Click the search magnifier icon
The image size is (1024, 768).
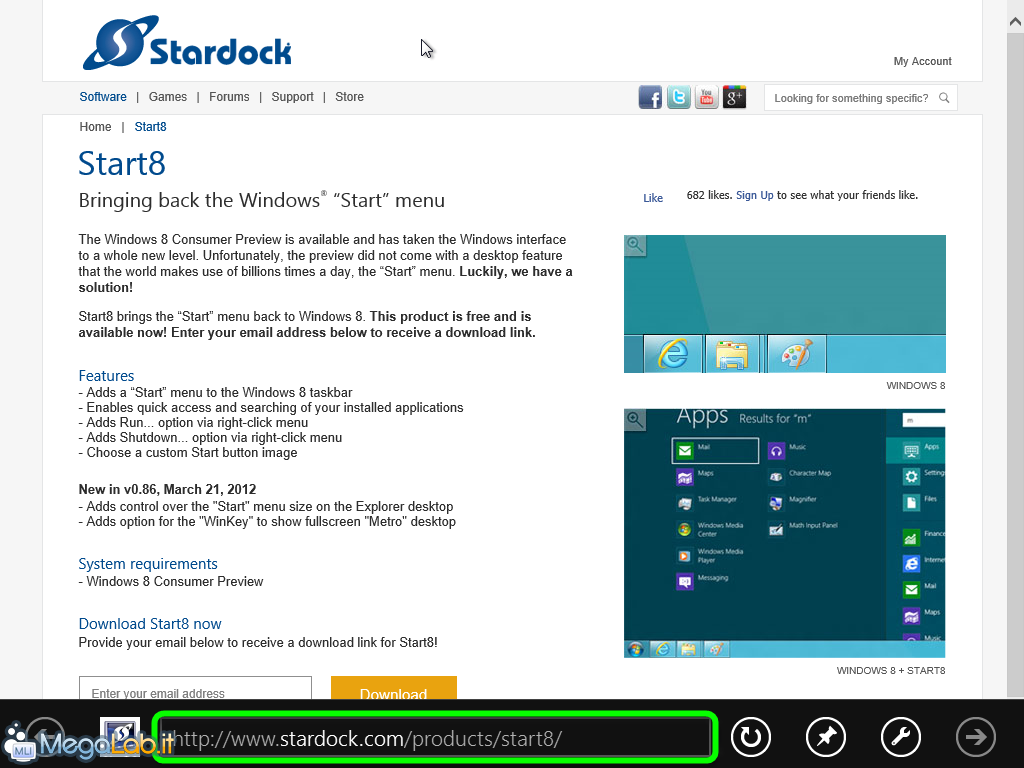[944, 98]
